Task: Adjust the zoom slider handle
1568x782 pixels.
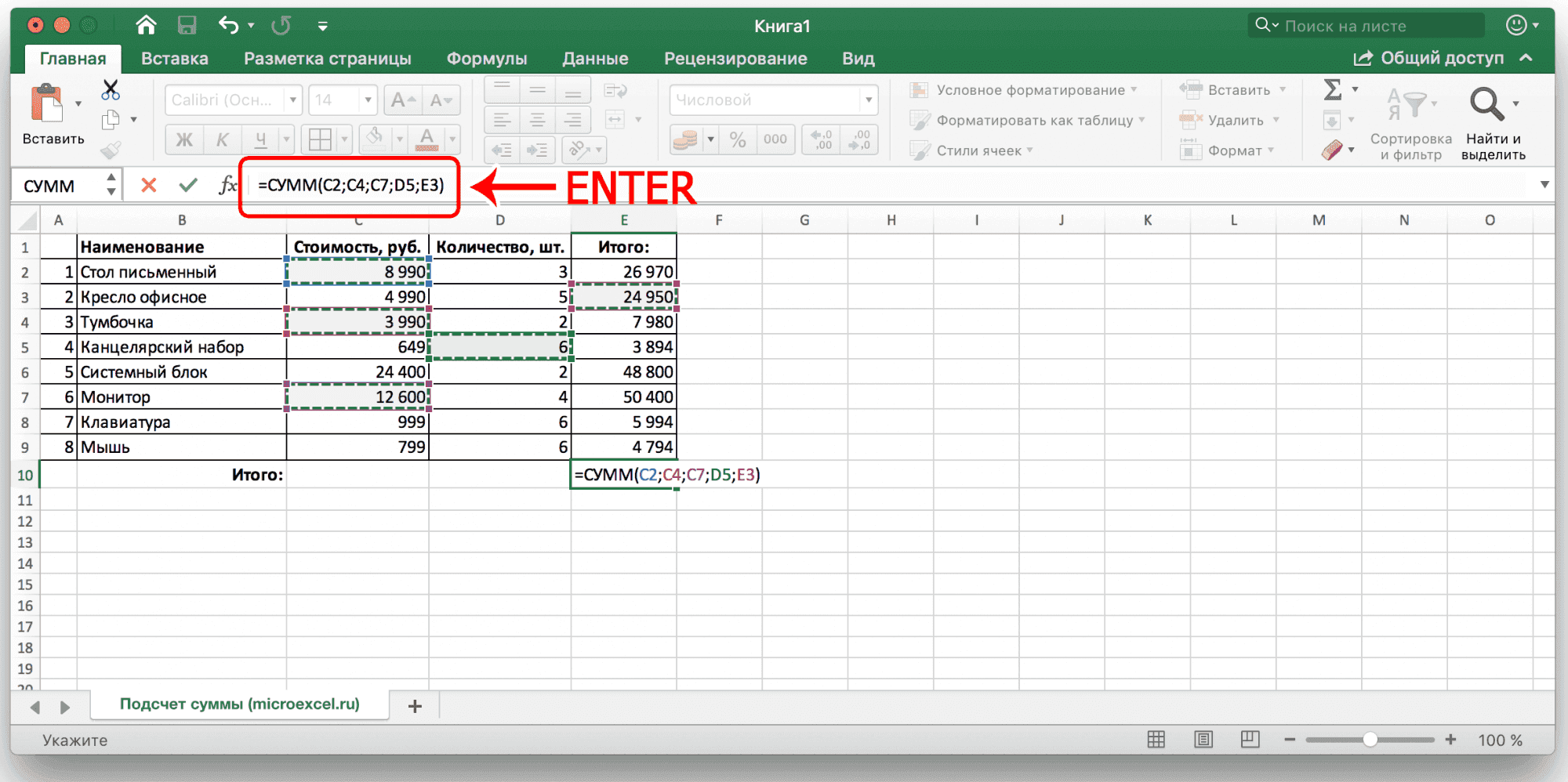Action: pyautogui.click(x=1370, y=740)
